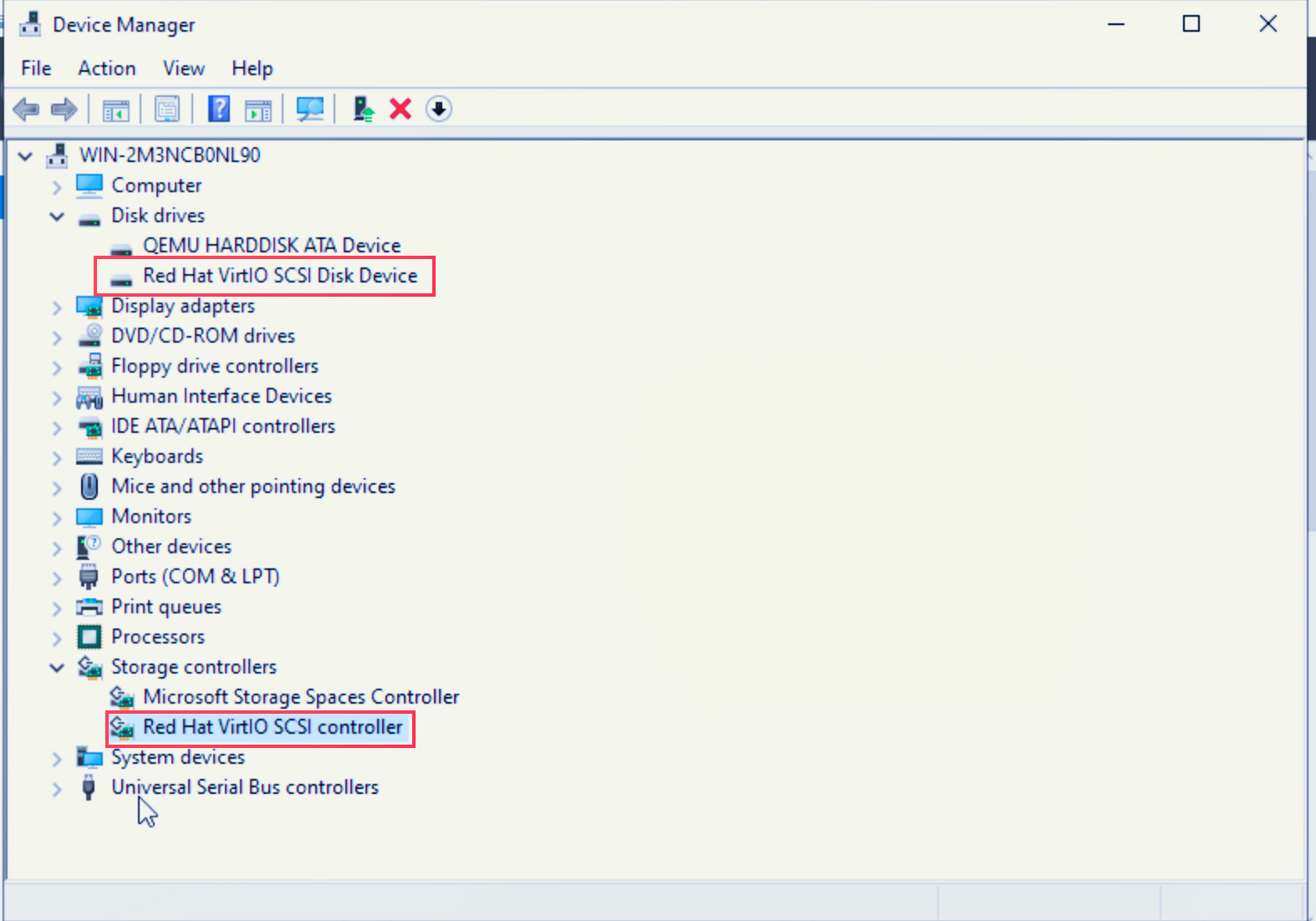The image size is (1316, 921).
Task: Select QEMU HARDDISK ATA Device
Action: (271, 246)
